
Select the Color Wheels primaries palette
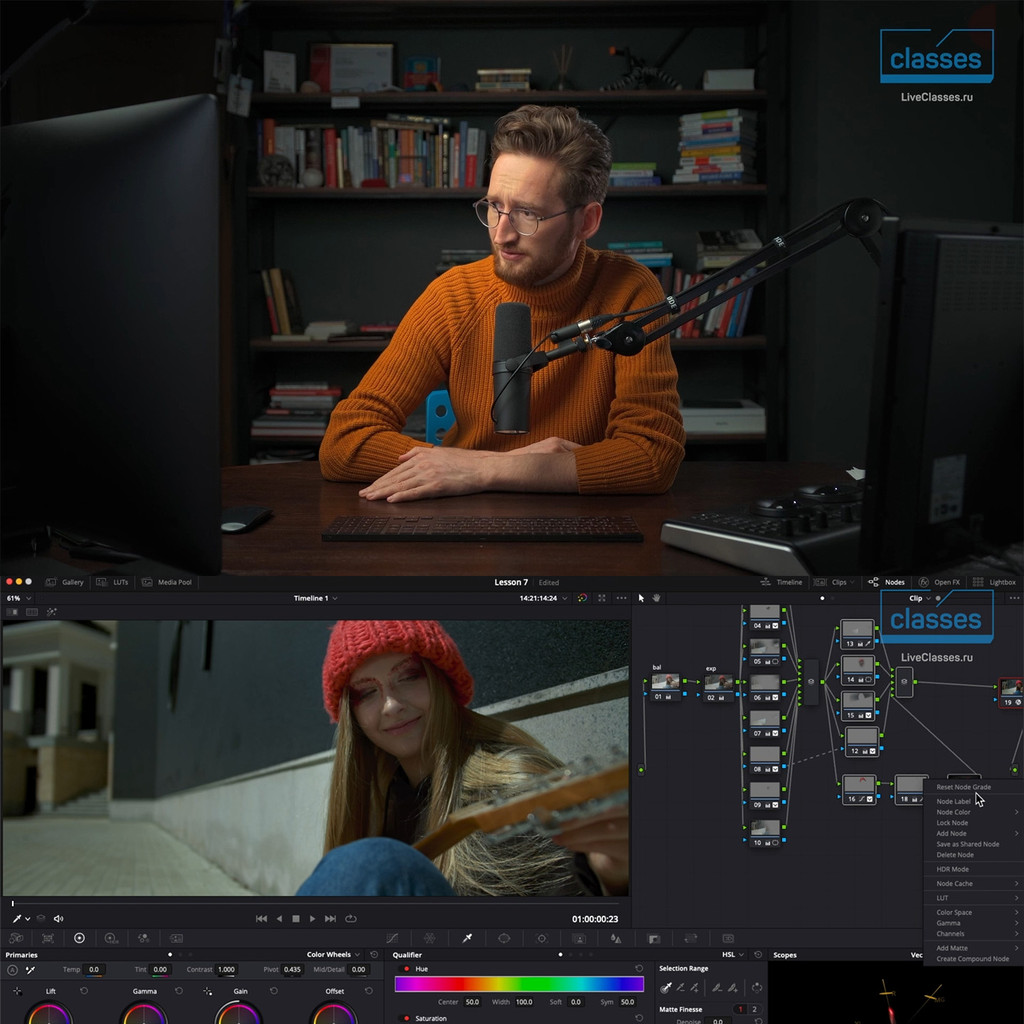pyautogui.click(x=79, y=938)
